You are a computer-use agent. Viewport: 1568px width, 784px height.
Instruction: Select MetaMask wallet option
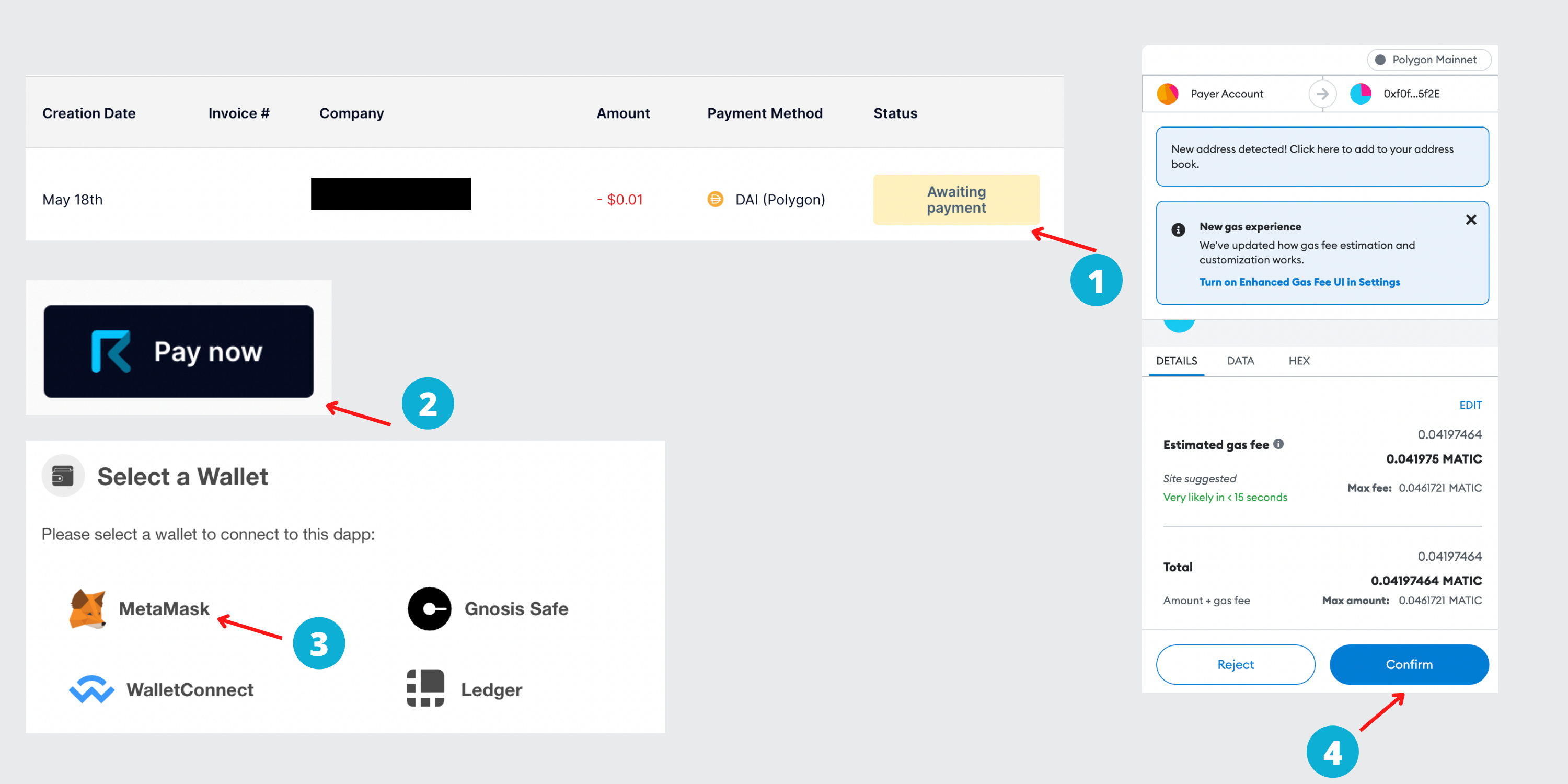[140, 609]
